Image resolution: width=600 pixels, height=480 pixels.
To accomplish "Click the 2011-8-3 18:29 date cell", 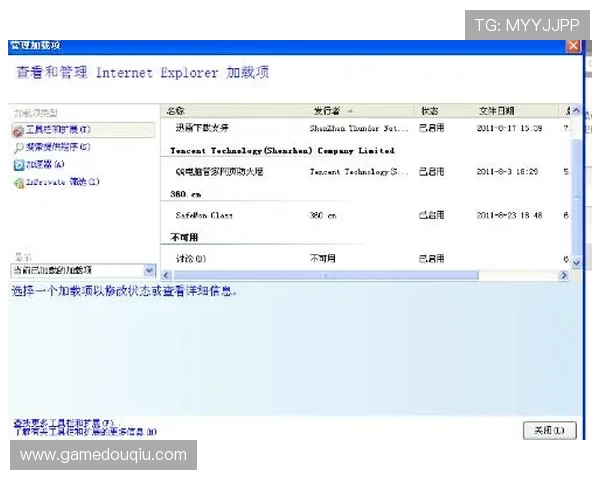I will click(x=507, y=172).
